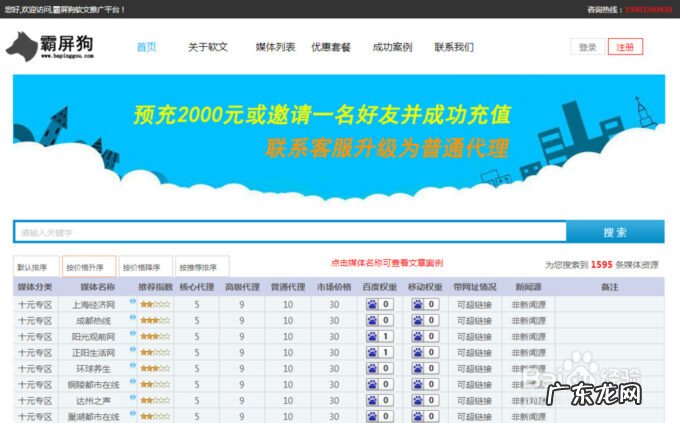Open media 上海经济网 link

click(x=93, y=305)
